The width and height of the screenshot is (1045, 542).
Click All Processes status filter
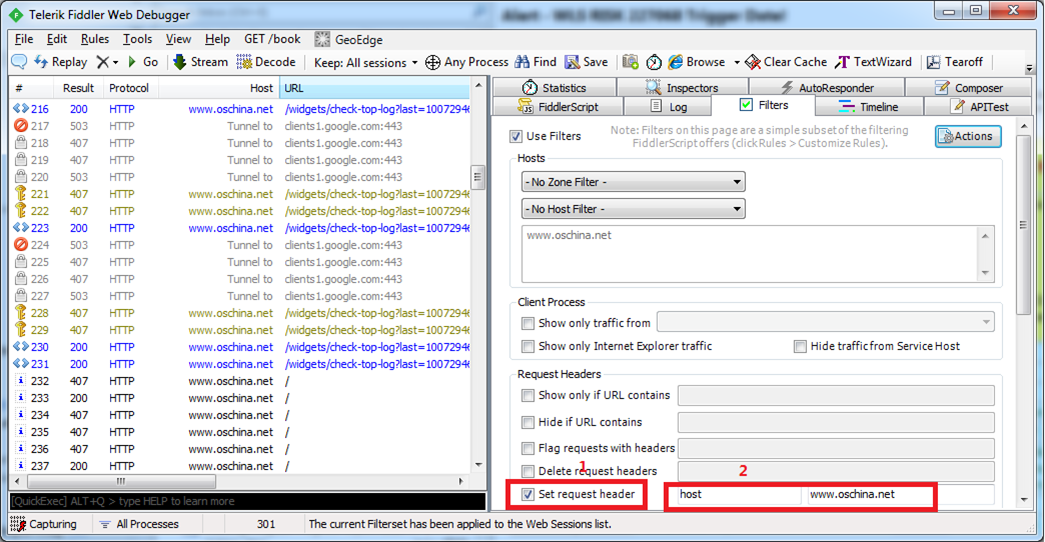coord(139,524)
